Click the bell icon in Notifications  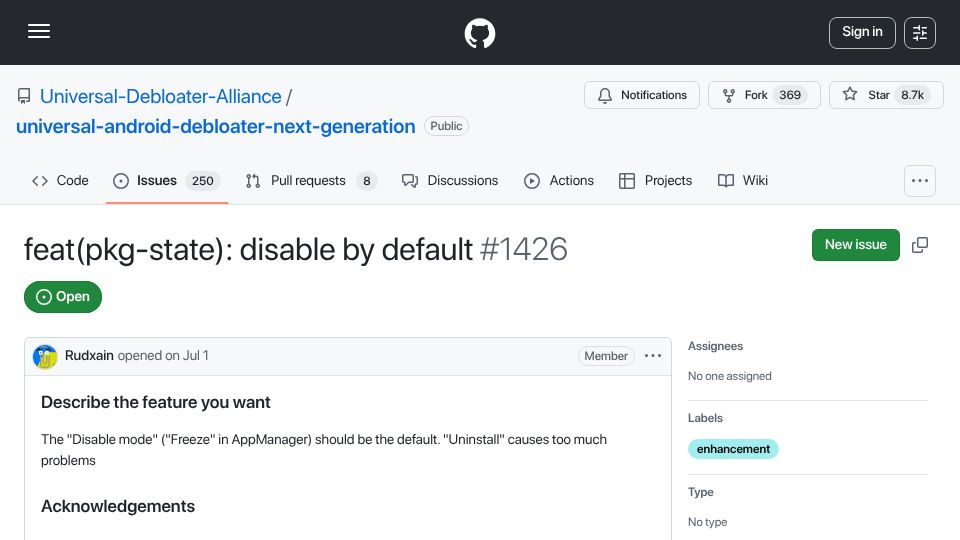pyautogui.click(x=605, y=96)
